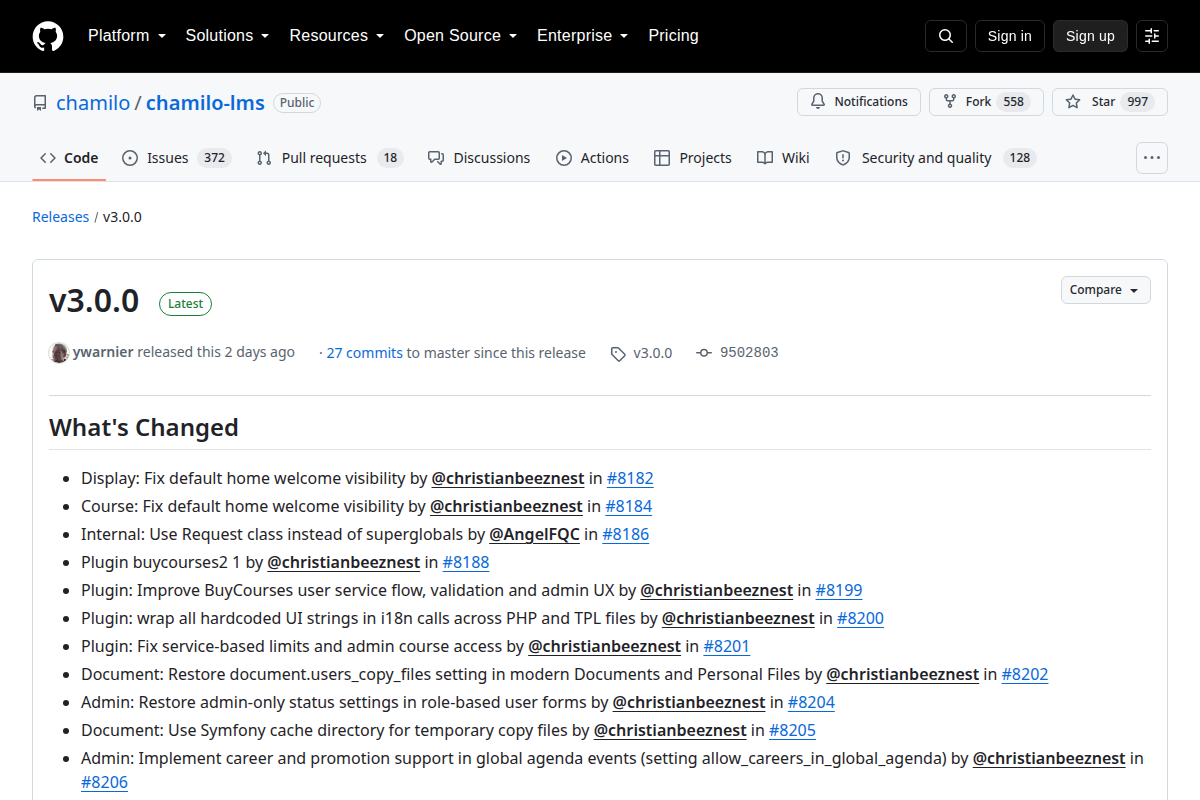The image size is (1200, 800).
Task: Expand the Open Source menu
Action: [460, 36]
